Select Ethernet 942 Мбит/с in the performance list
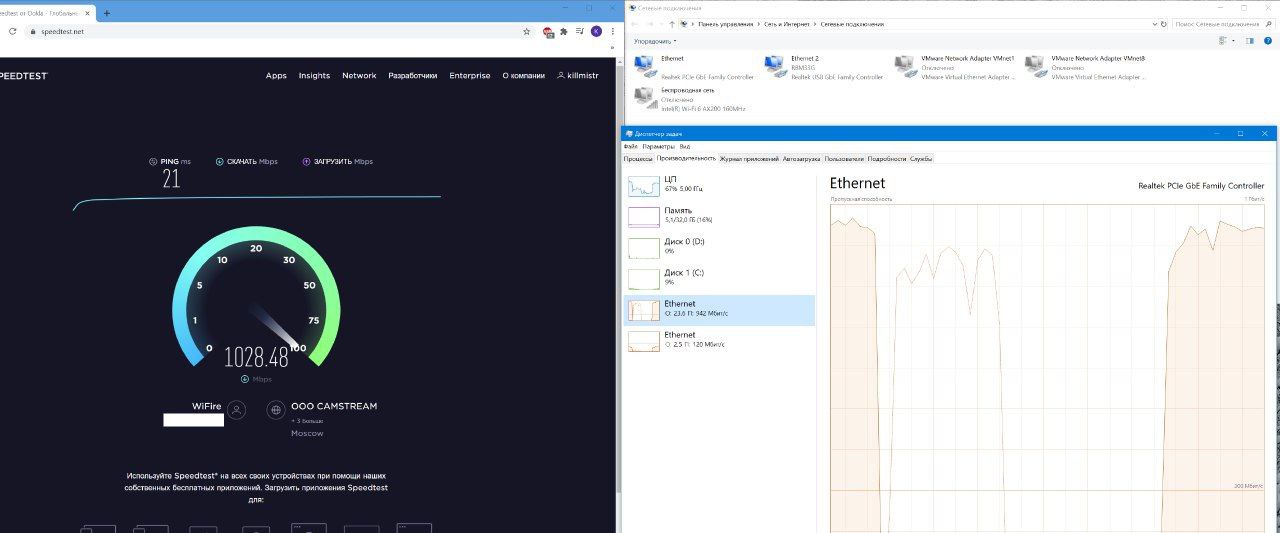1280x533 pixels. pos(719,310)
